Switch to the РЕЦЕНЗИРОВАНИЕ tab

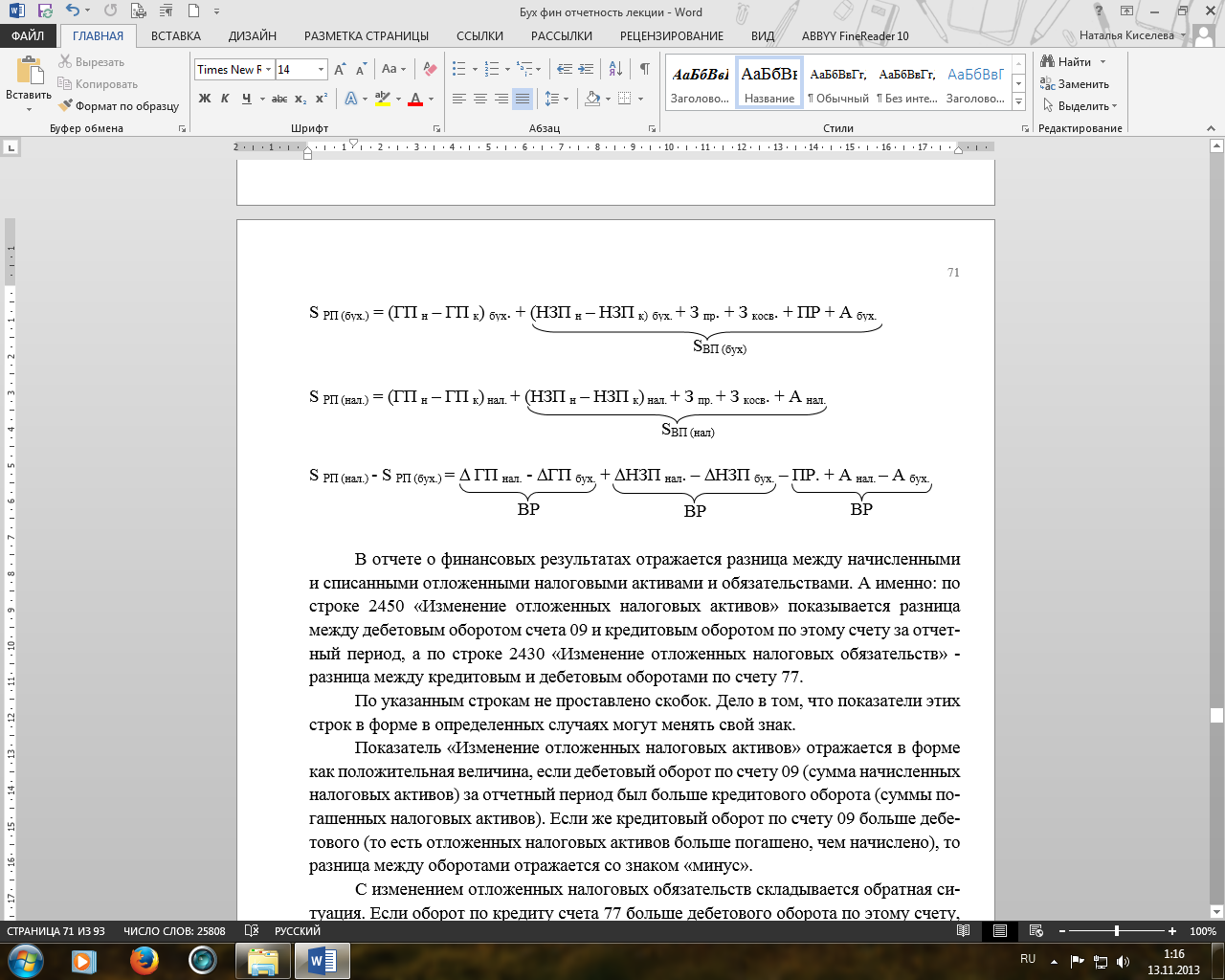click(672, 36)
